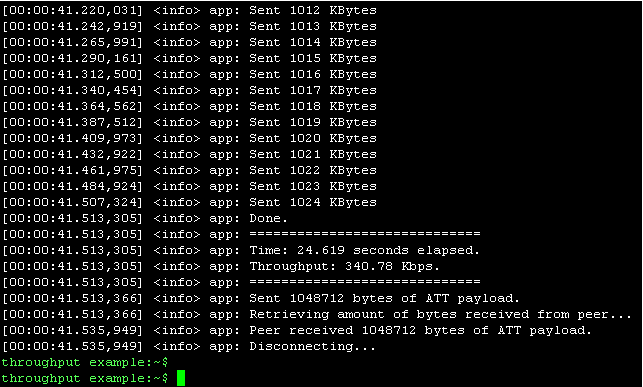The image size is (643, 387).
Task: Click the <info> tag on the Done line
Action: pos(177,219)
